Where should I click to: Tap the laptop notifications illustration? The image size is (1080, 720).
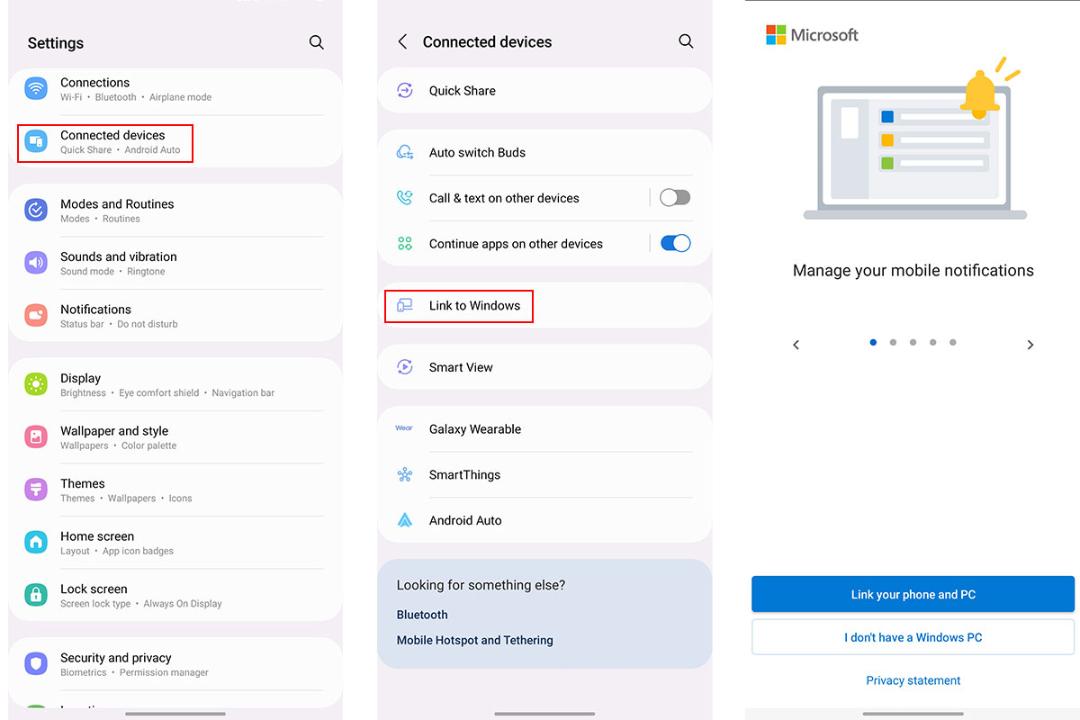coord(914,138)
